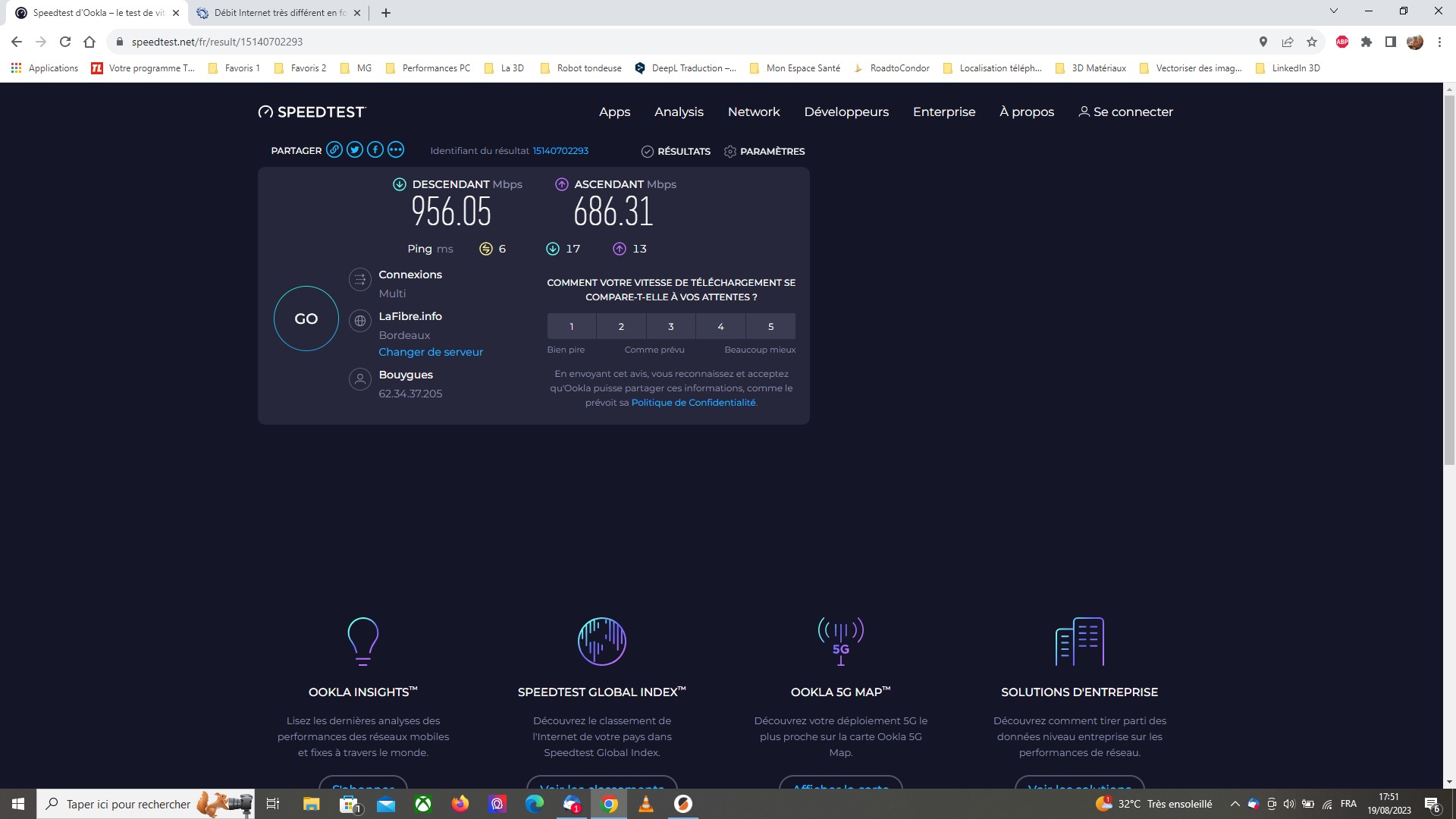The image size is (1456, 819).
Task: Click the Speedtest logo
Action: point(312,112)
